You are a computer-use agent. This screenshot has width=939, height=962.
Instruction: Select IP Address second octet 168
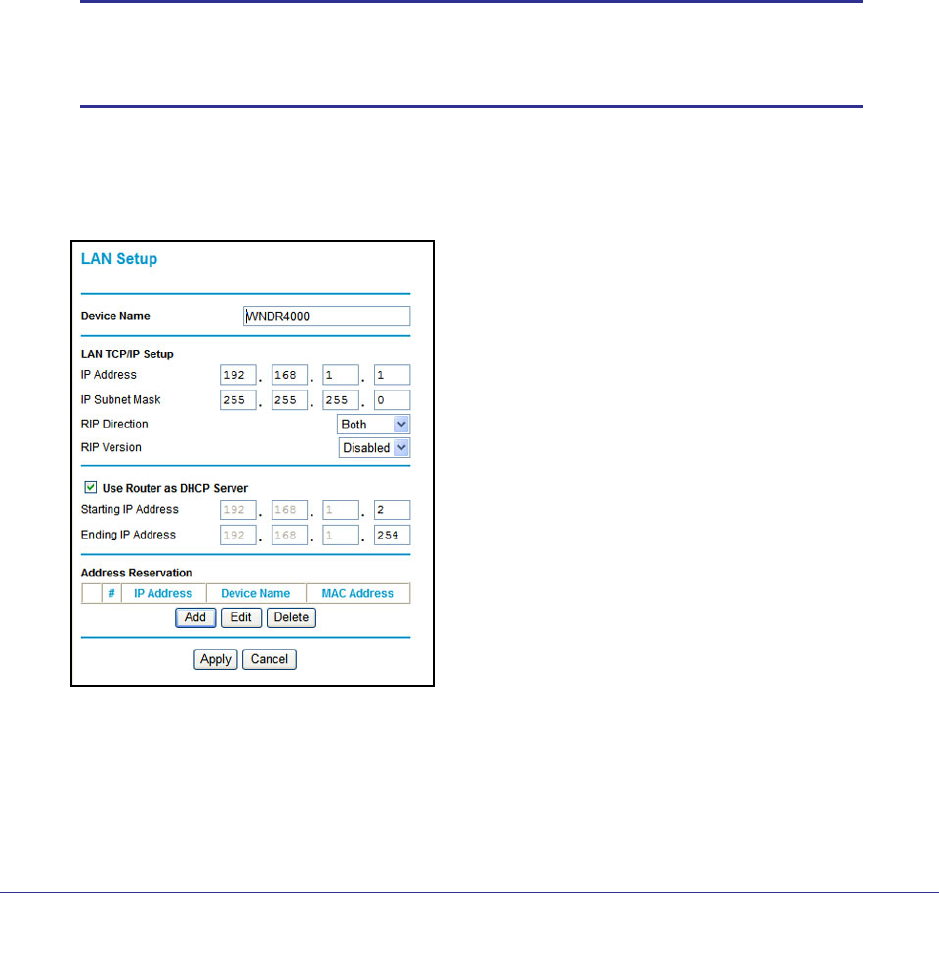[x=289, y=375]
